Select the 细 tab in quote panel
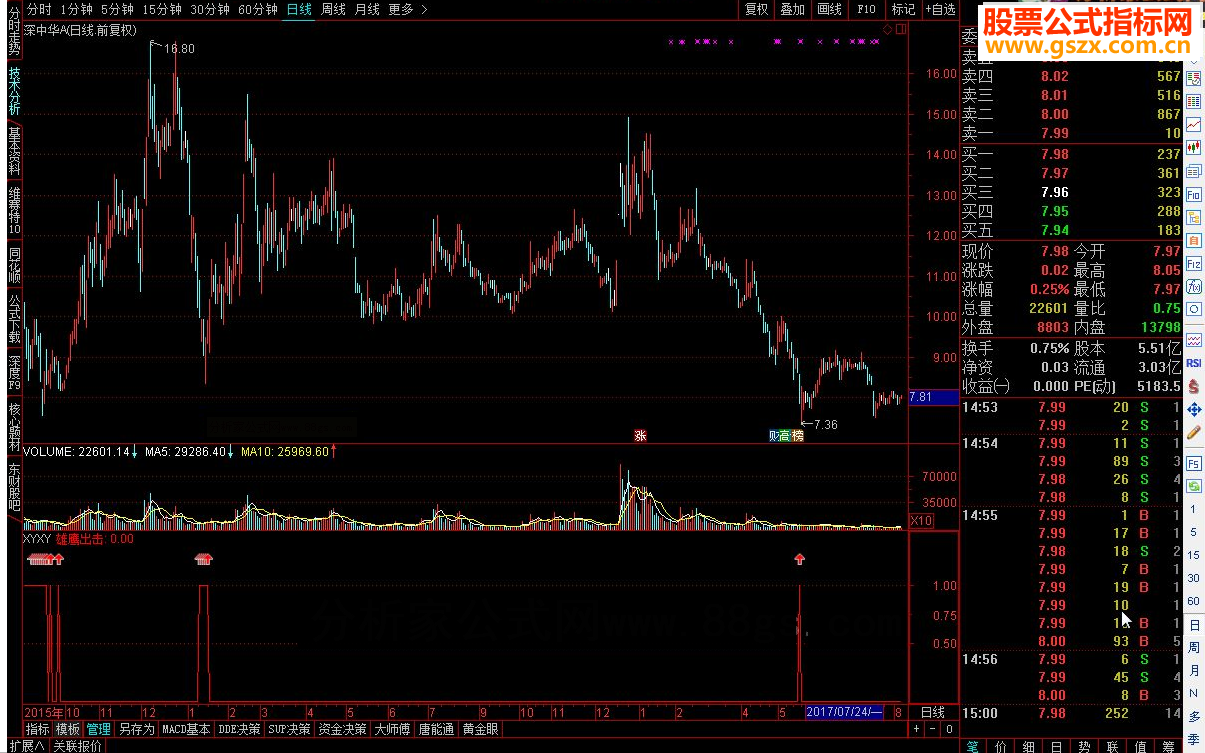Viewport: 1205px width, 753px height. pos(1029,745)
